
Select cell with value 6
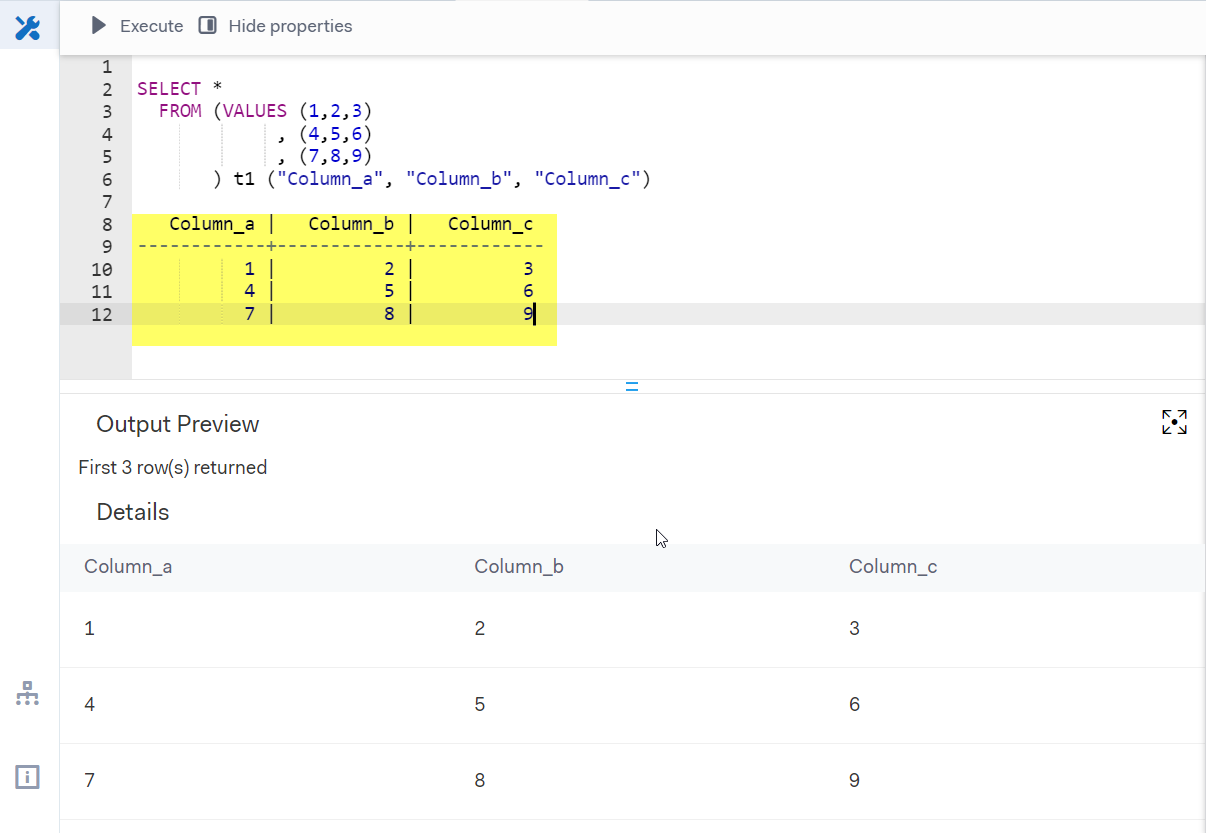[855, 705]
